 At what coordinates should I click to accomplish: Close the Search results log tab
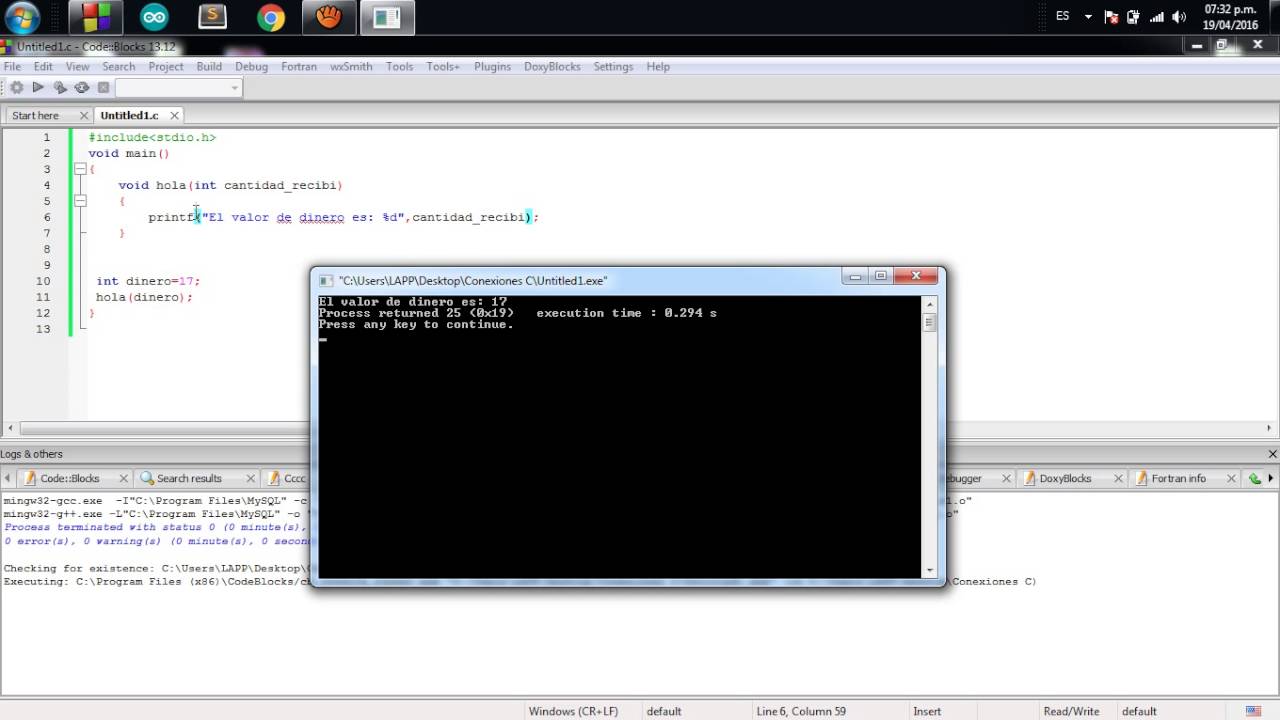pos(250,479)
